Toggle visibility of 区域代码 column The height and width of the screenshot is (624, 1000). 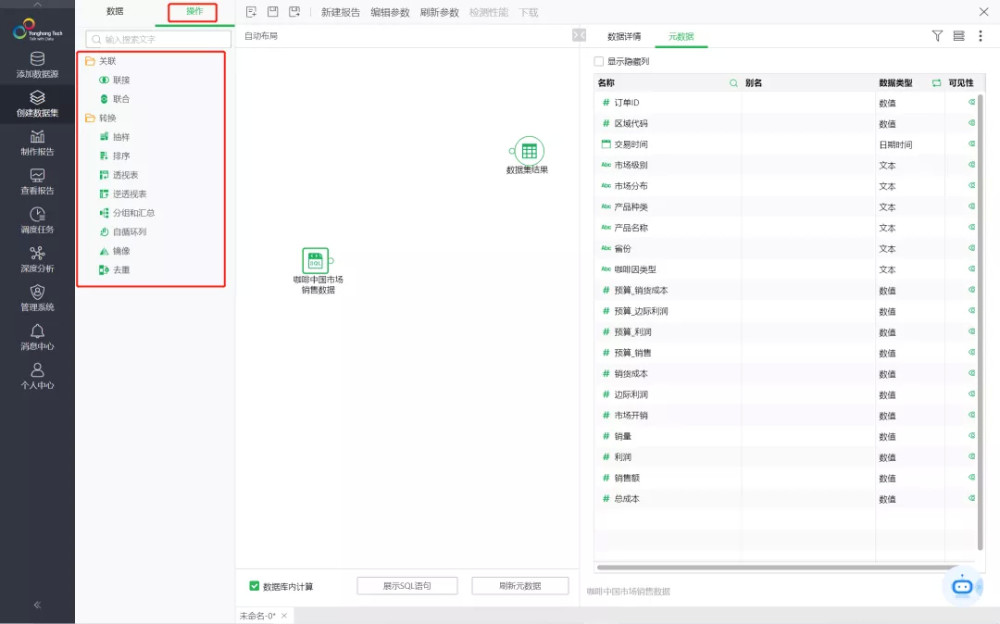(x=971, y=123)
